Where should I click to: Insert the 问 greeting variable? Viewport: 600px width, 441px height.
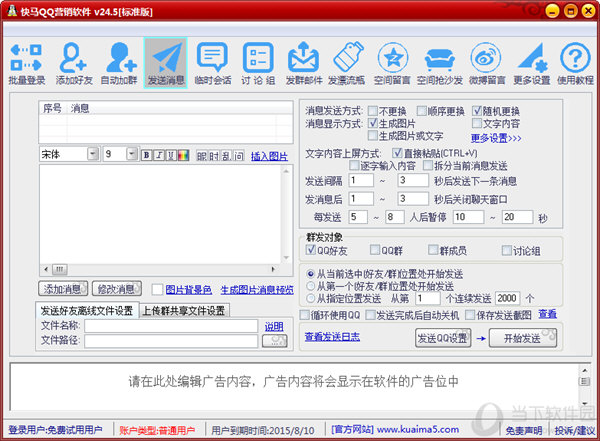point(238,156)
